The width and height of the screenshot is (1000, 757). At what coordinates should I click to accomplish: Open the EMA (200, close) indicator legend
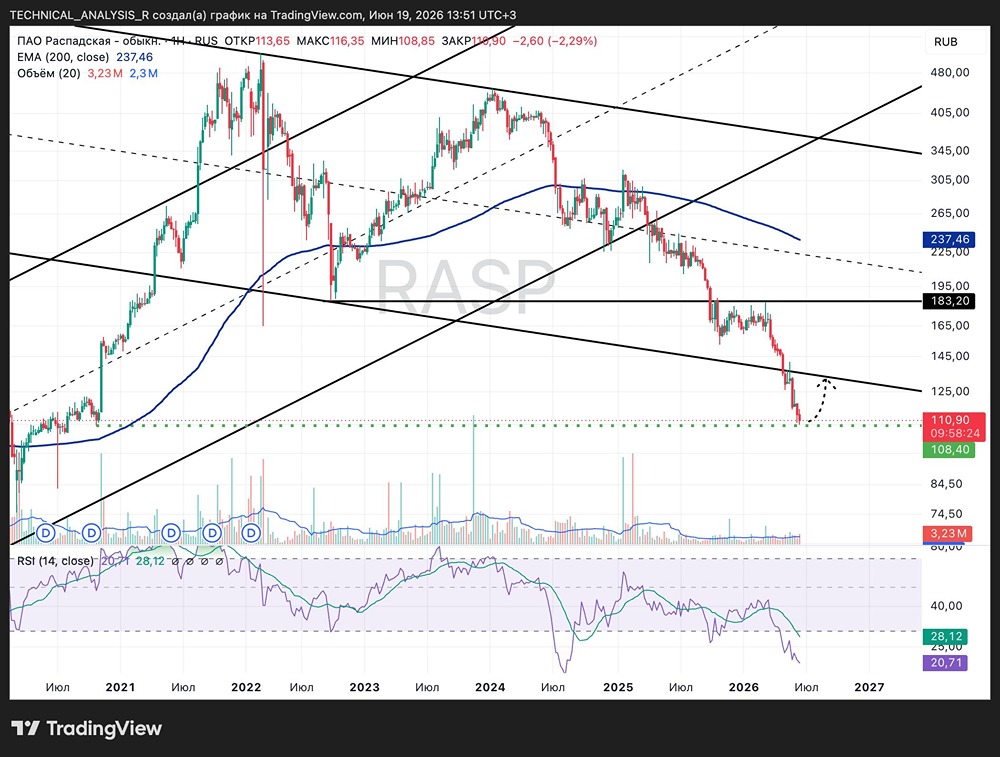coord(63,57)
